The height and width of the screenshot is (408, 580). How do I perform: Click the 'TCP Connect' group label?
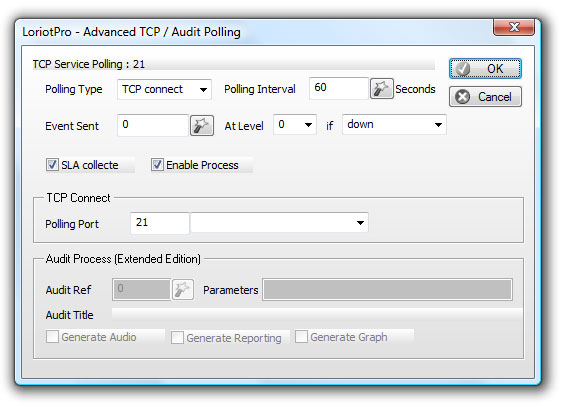pyautogui.click(x=78, y=198)
